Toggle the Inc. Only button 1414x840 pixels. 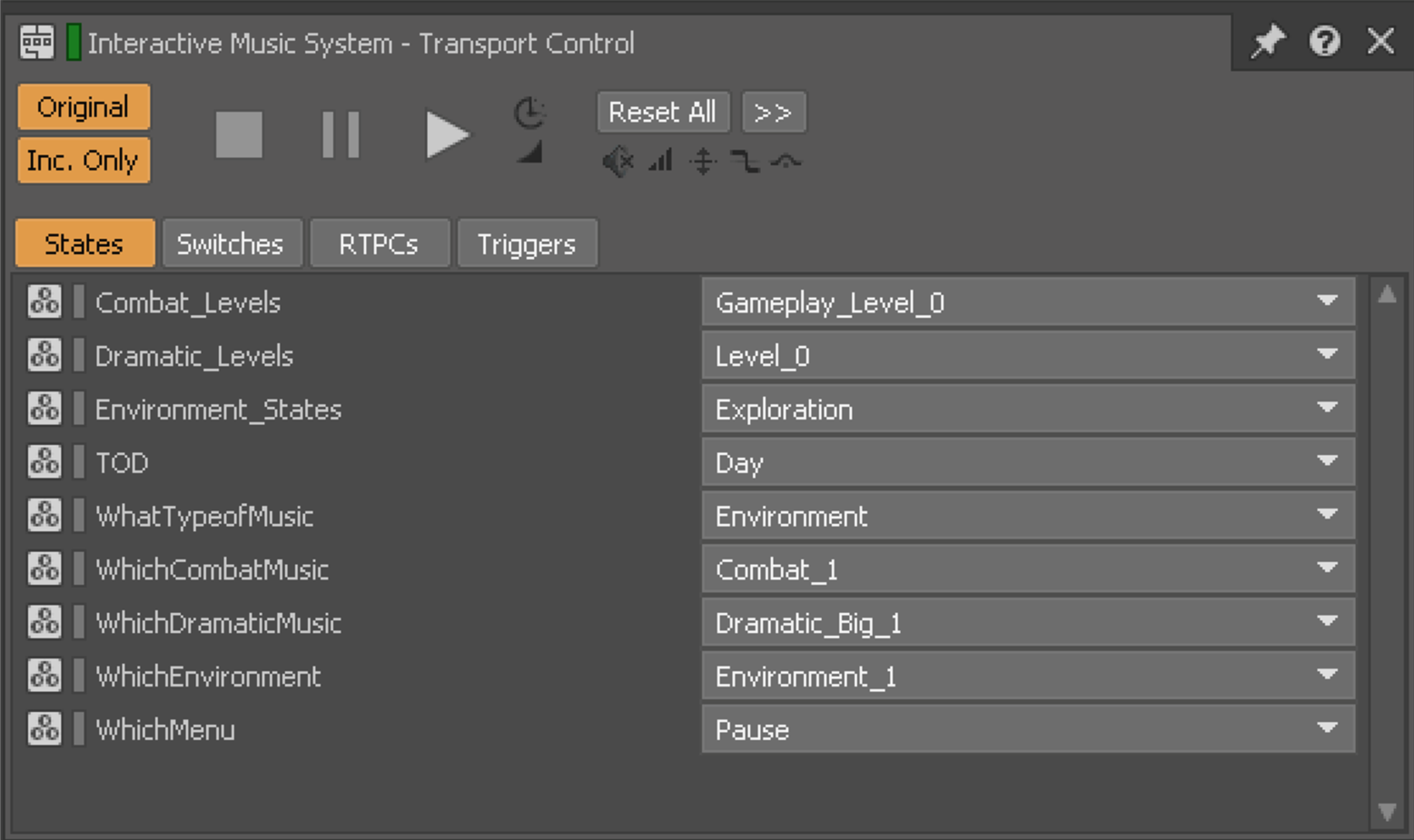click(x=84, y=161)
